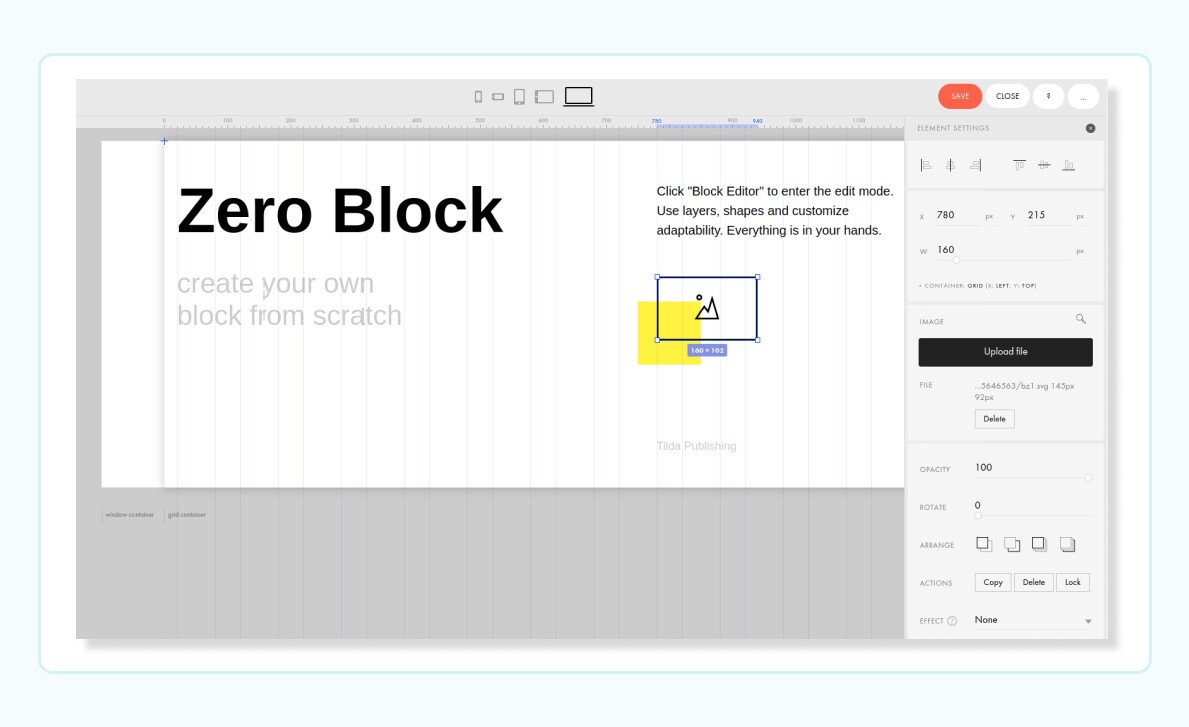The width and height of the screenshot is (1189, 727).
Task: Select the desktop screen view icon
Action: pos(579,96)
